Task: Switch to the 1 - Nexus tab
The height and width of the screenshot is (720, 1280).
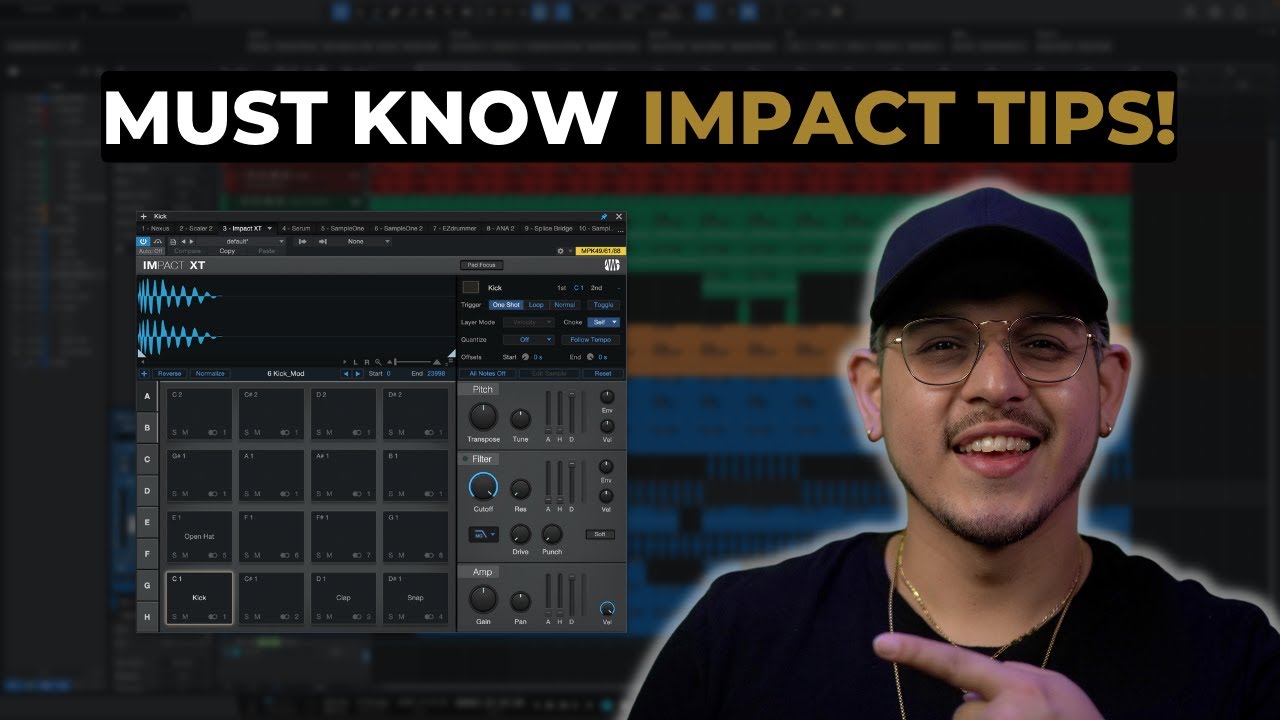Action: [x=156, y=228]
